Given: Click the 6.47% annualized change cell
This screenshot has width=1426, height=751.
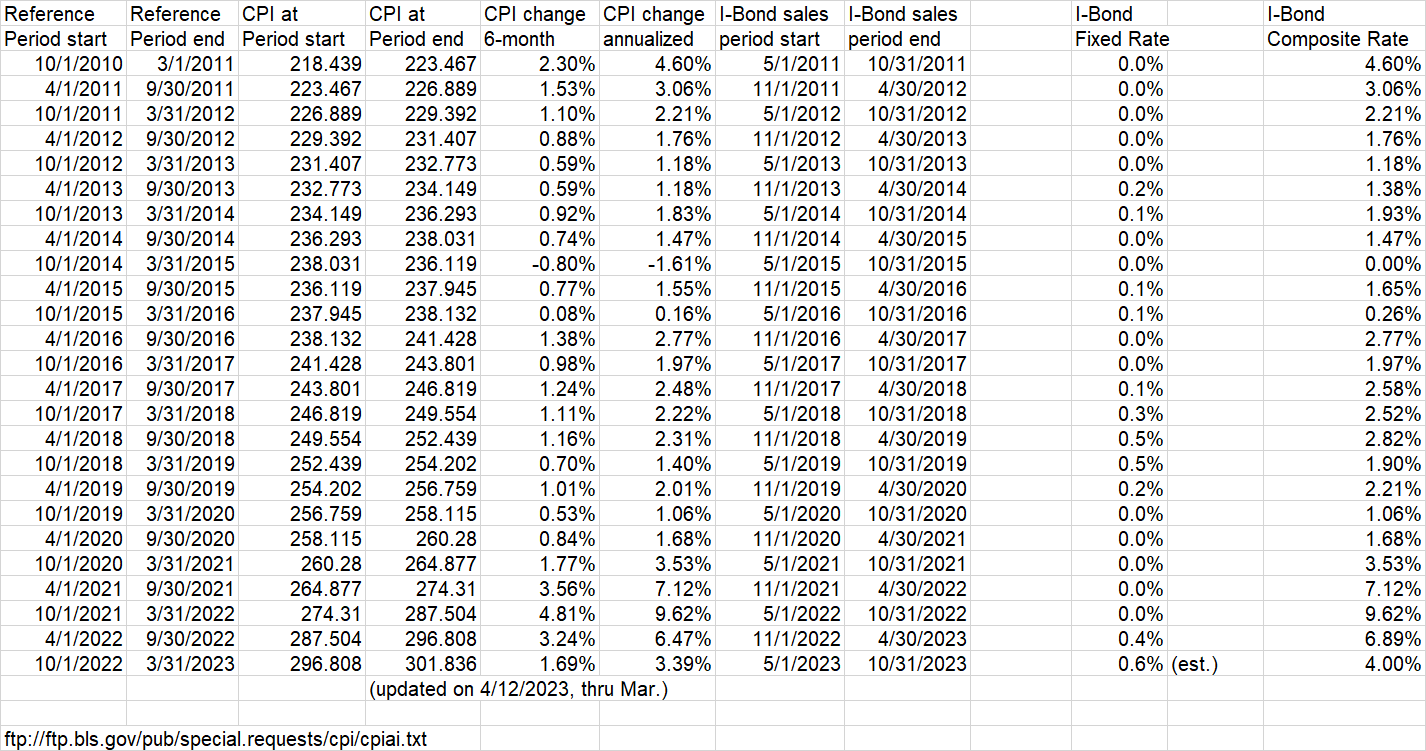Looking at the screenshot, I should coord(658,639).
